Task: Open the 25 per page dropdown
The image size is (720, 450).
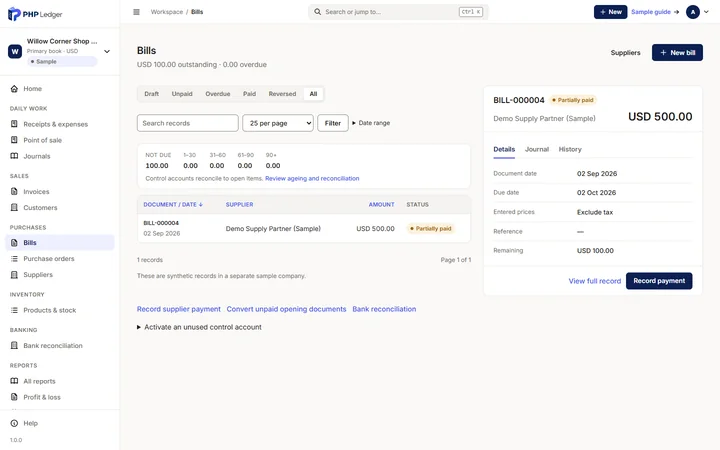Action: [x=278, y=123]
